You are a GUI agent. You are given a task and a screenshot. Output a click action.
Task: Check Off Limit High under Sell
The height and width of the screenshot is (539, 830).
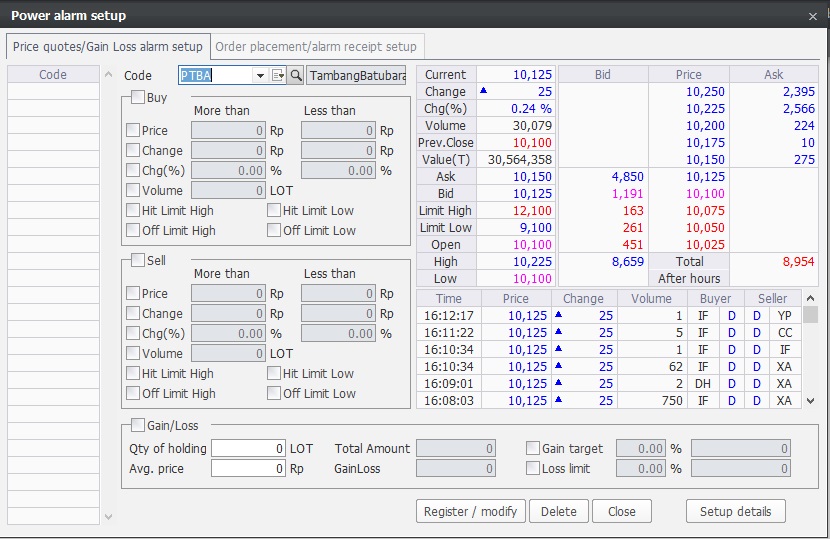point(133,393)
